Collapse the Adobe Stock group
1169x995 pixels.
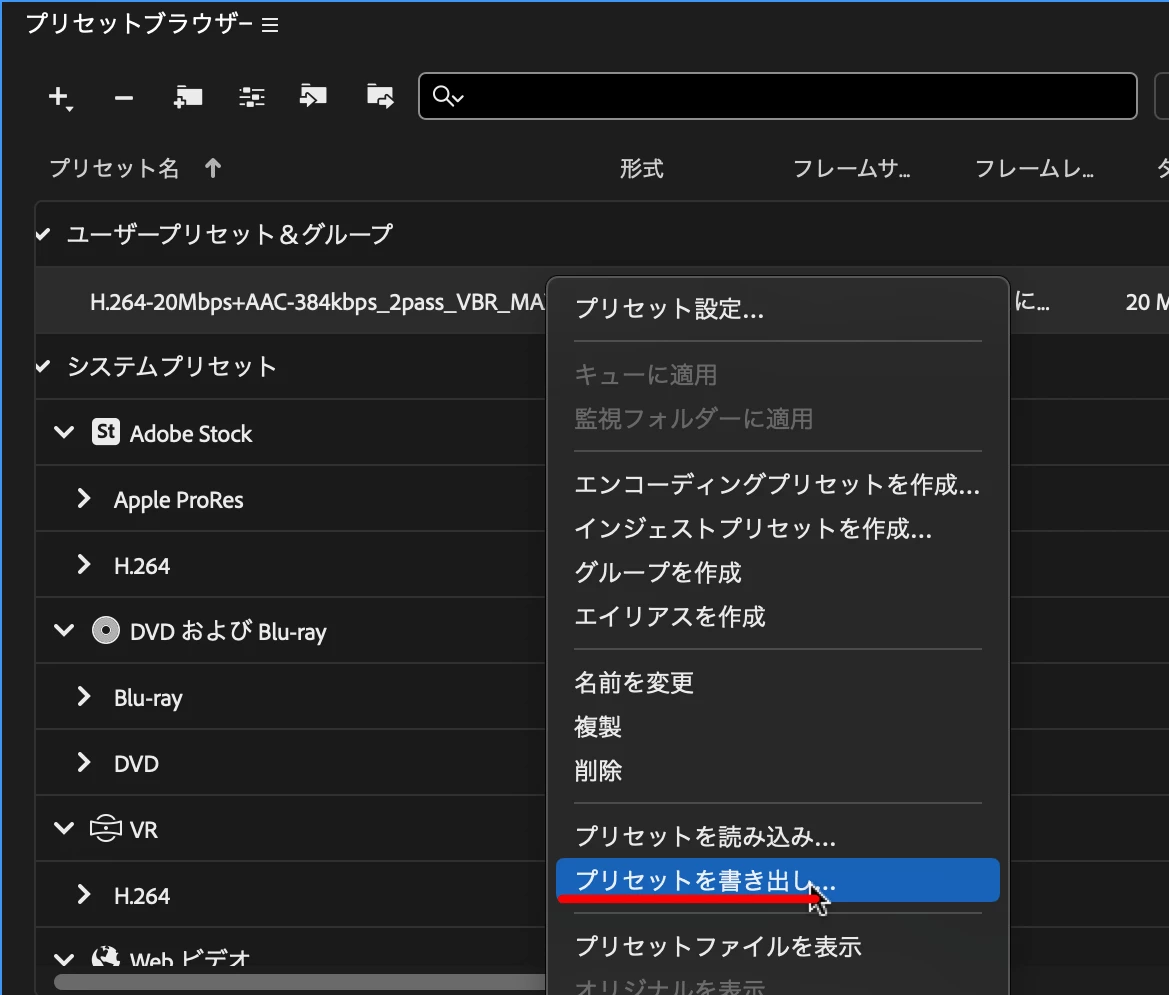(x=65, y=432)
